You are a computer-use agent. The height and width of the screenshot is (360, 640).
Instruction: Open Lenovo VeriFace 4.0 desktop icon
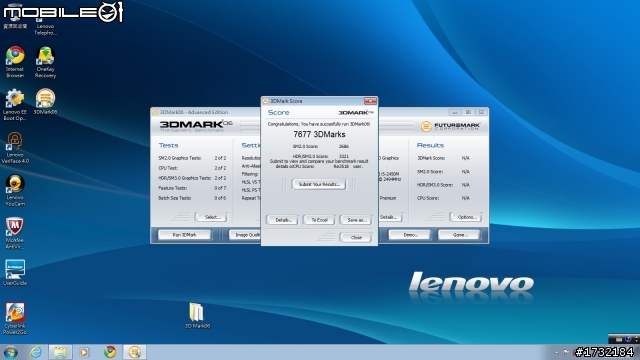coord(15,147)
